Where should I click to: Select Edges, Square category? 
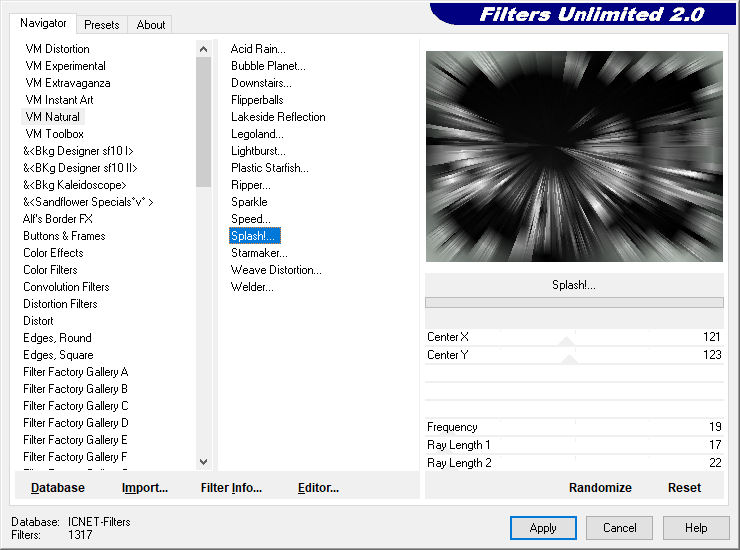click(x=58, y=355)
